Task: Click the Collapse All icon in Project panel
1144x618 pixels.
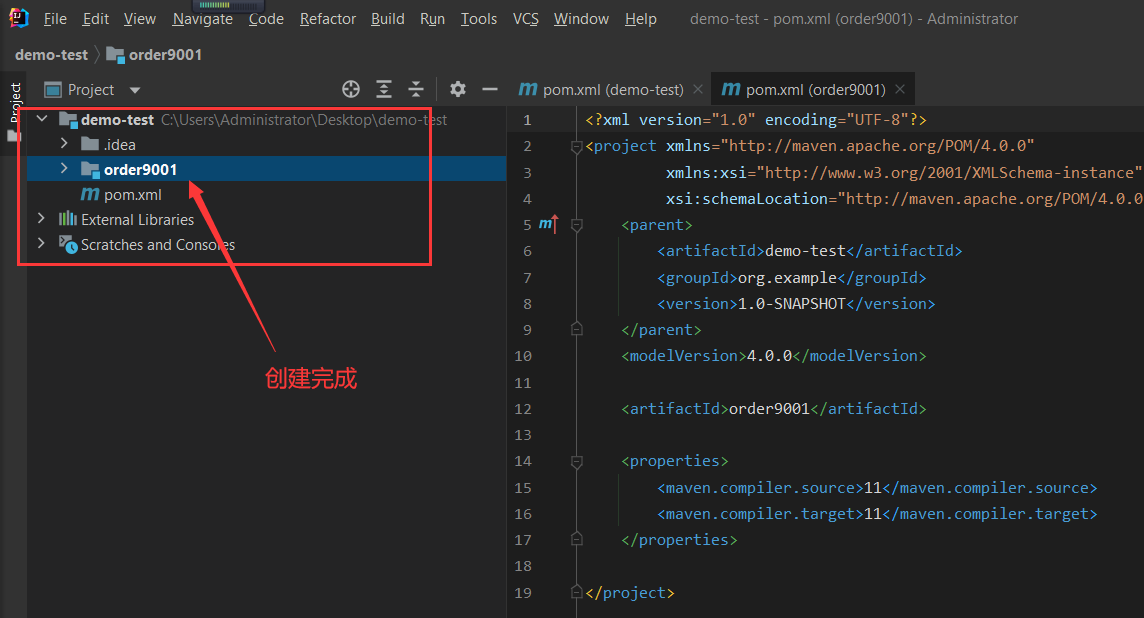Action: point(416,89)
